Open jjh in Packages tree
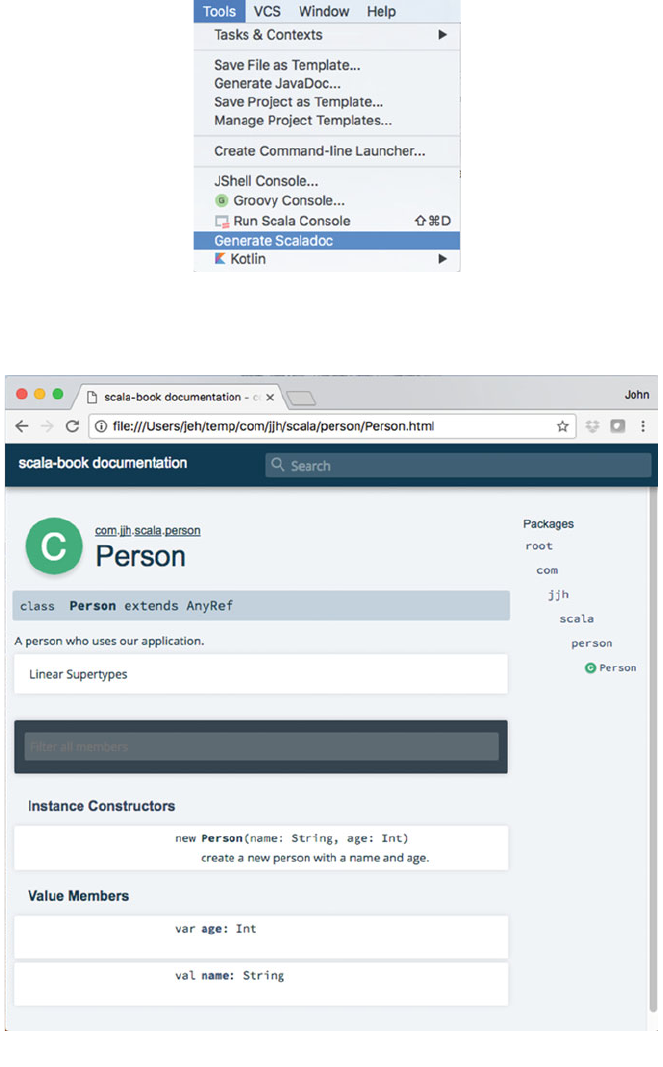 pos(558,595)
